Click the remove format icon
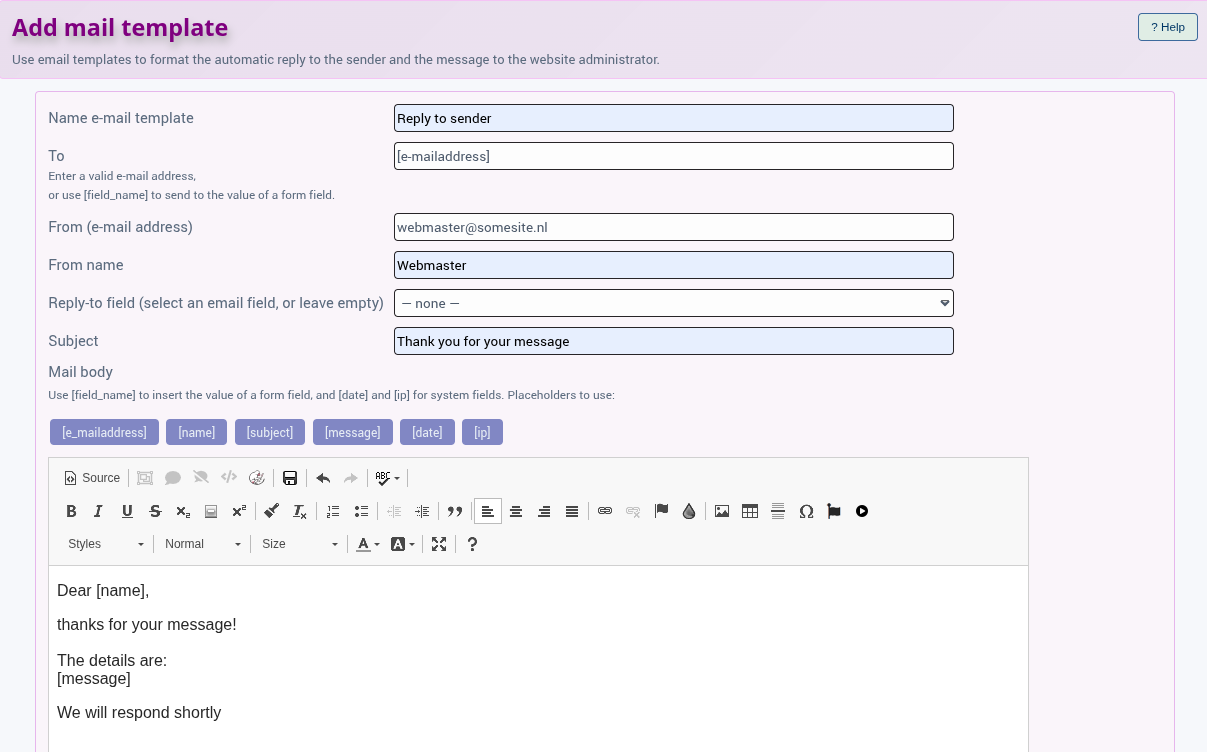Screen dimensions: 1207x752 coord(299,511)
